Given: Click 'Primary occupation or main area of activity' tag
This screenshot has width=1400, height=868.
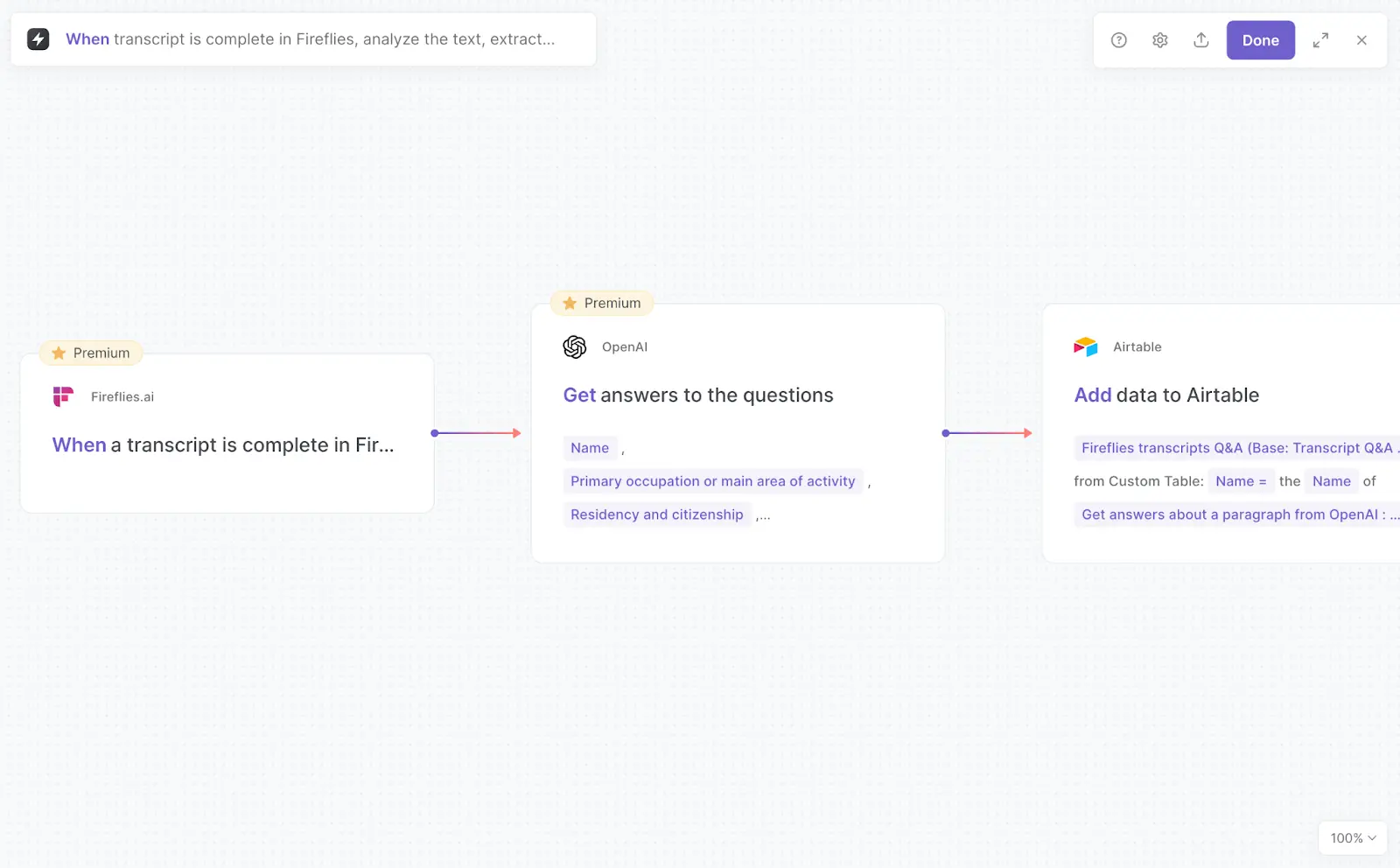Looking at the screenshot, I should 713,481.
